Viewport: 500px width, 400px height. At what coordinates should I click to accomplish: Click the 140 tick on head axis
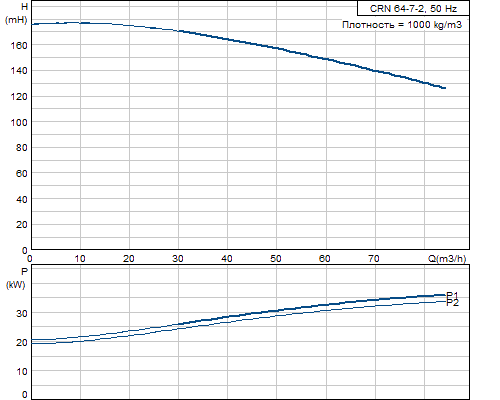tap(19, 71)
